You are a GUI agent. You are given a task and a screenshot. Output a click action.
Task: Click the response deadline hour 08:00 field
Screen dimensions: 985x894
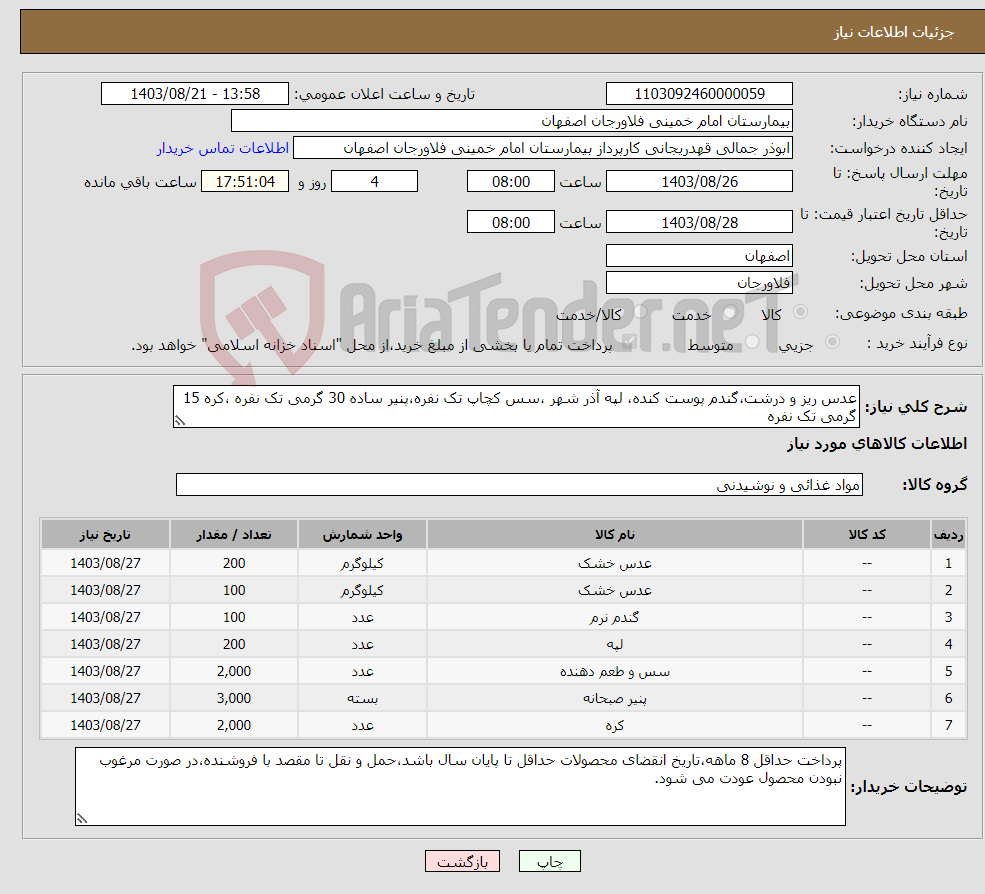pos(511,182)
